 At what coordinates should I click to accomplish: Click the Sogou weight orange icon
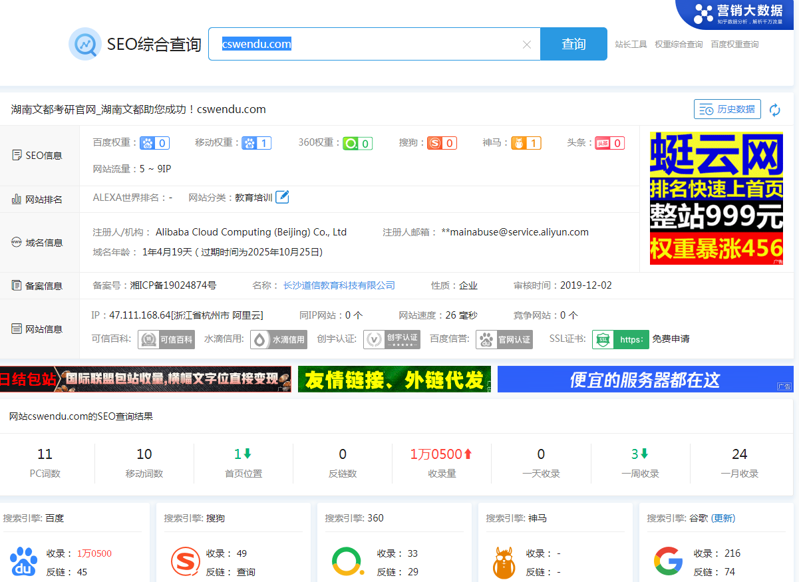tap(435, 143)
